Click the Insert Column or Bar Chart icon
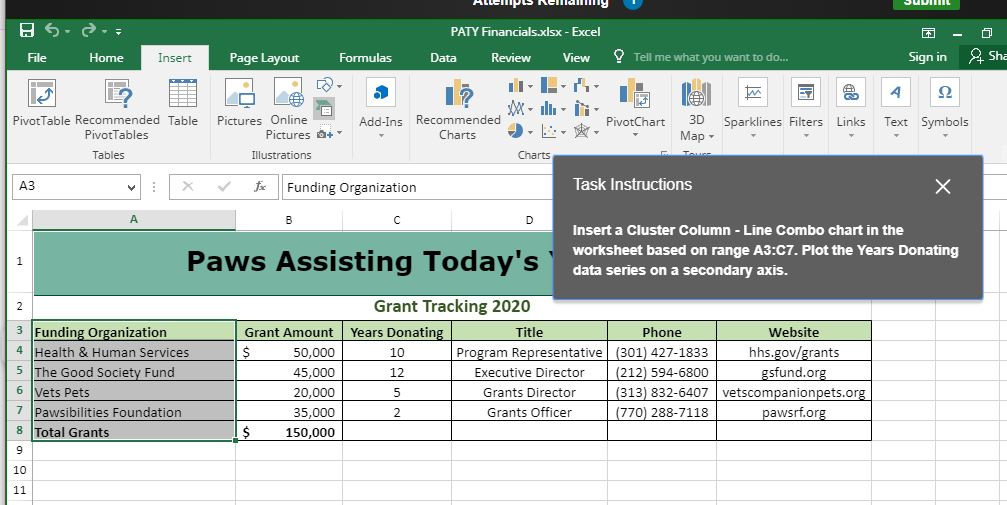This screenshot has height=505, width=1007. coord(516,85)
